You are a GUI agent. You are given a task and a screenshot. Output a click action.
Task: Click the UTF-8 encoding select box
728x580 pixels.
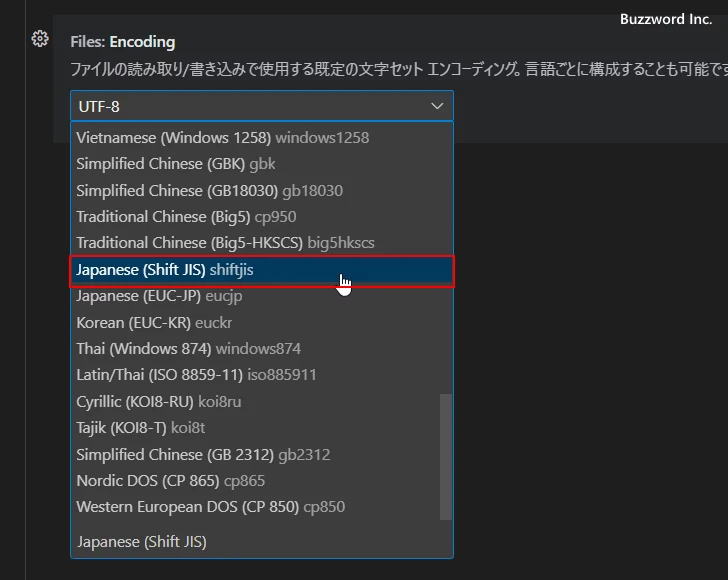(250, 106)
